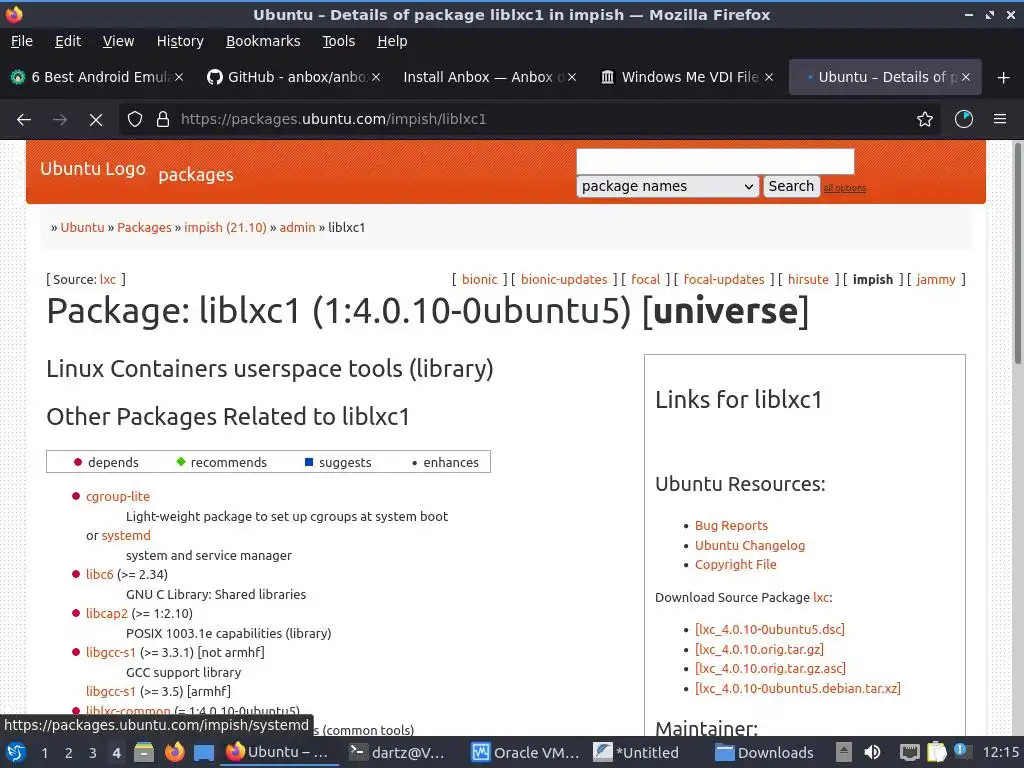Switch to bionic release version
1024x768 pixels.
tap(479, 280)
